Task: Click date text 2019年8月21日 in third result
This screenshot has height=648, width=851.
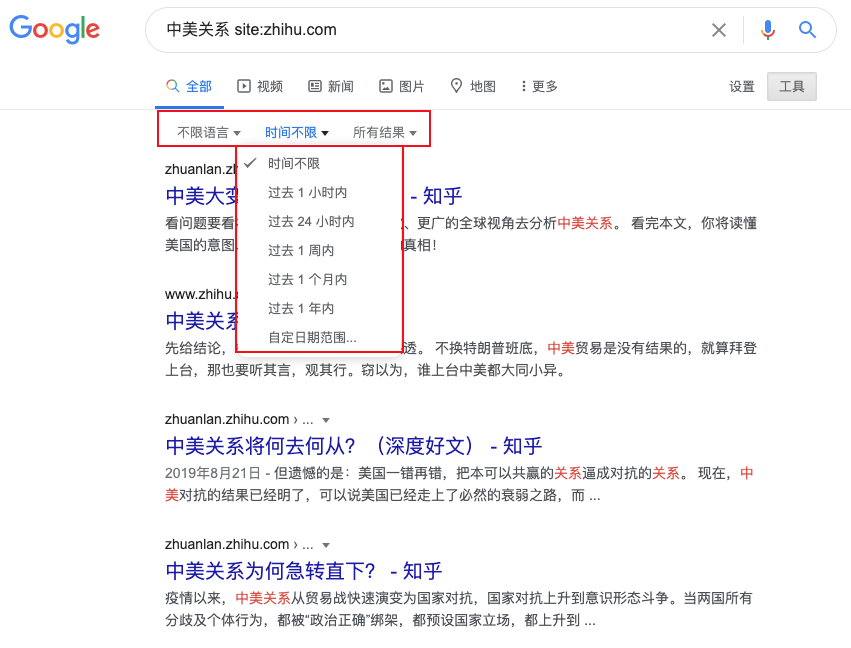Action: click(x=213, y=473)
